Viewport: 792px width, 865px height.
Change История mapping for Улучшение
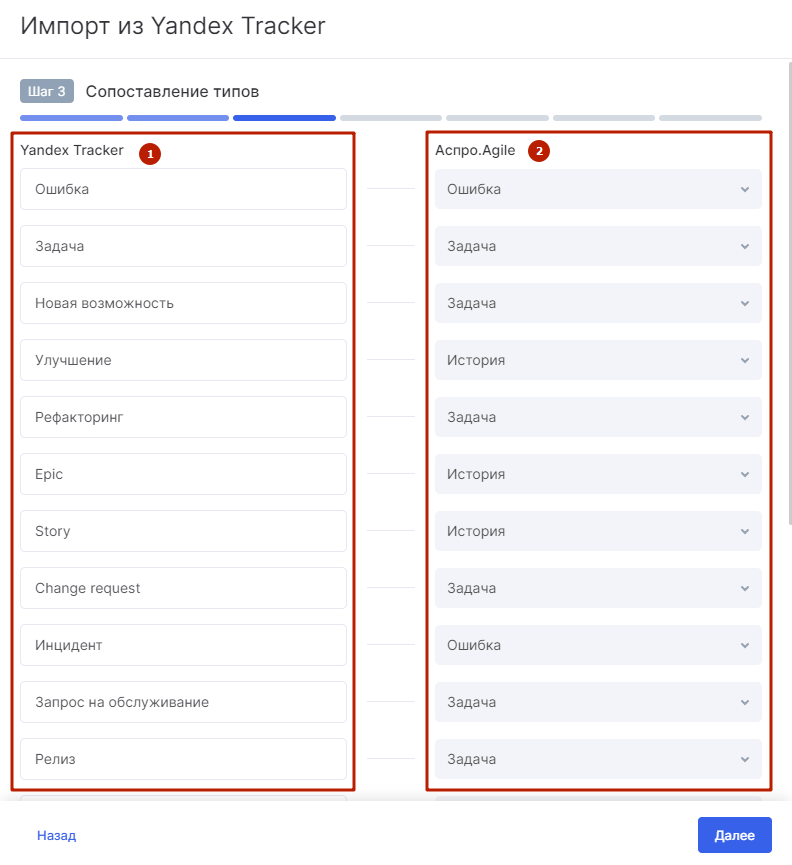click(598, 360)
